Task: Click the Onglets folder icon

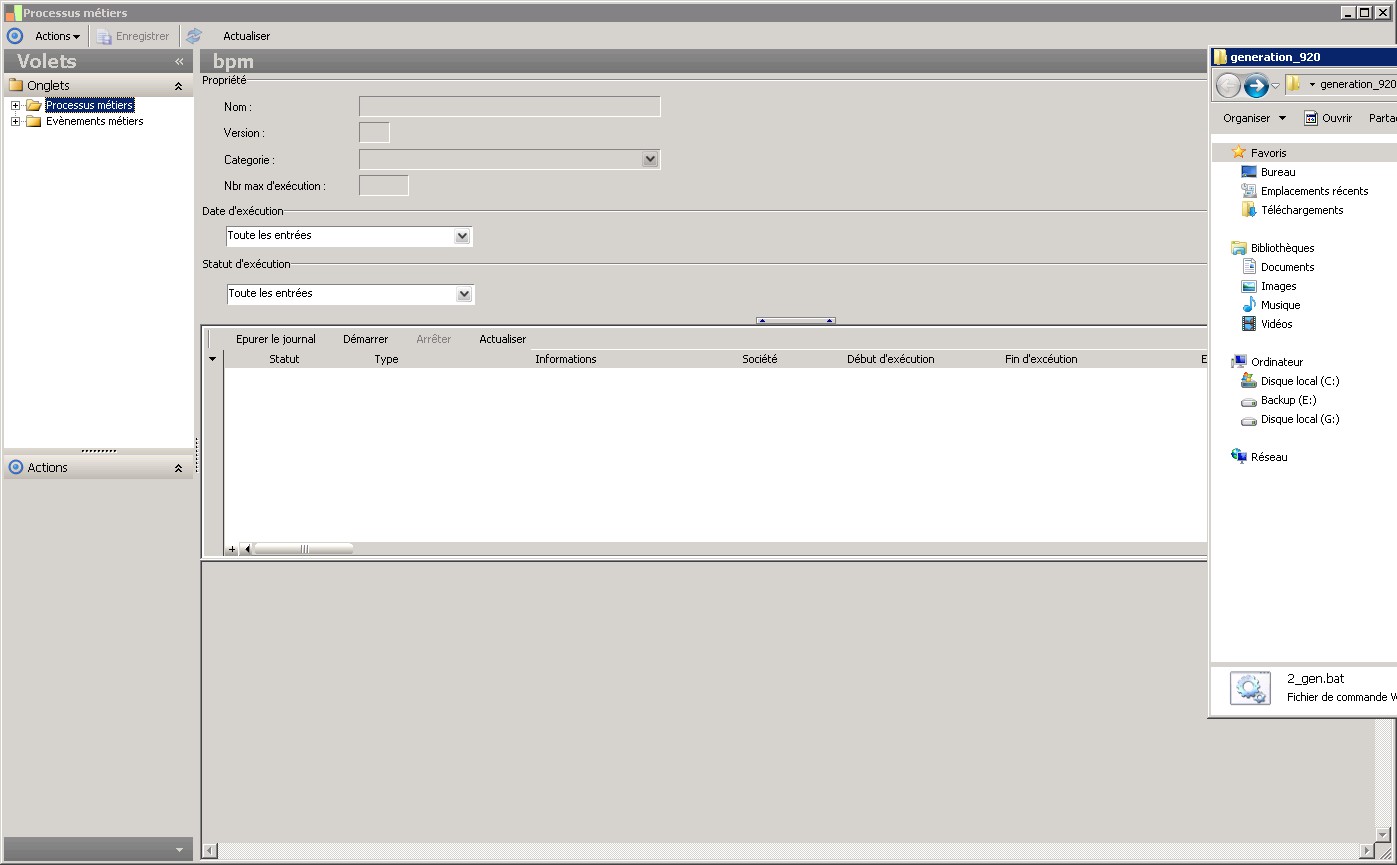Action: click(x=15, y=85)
